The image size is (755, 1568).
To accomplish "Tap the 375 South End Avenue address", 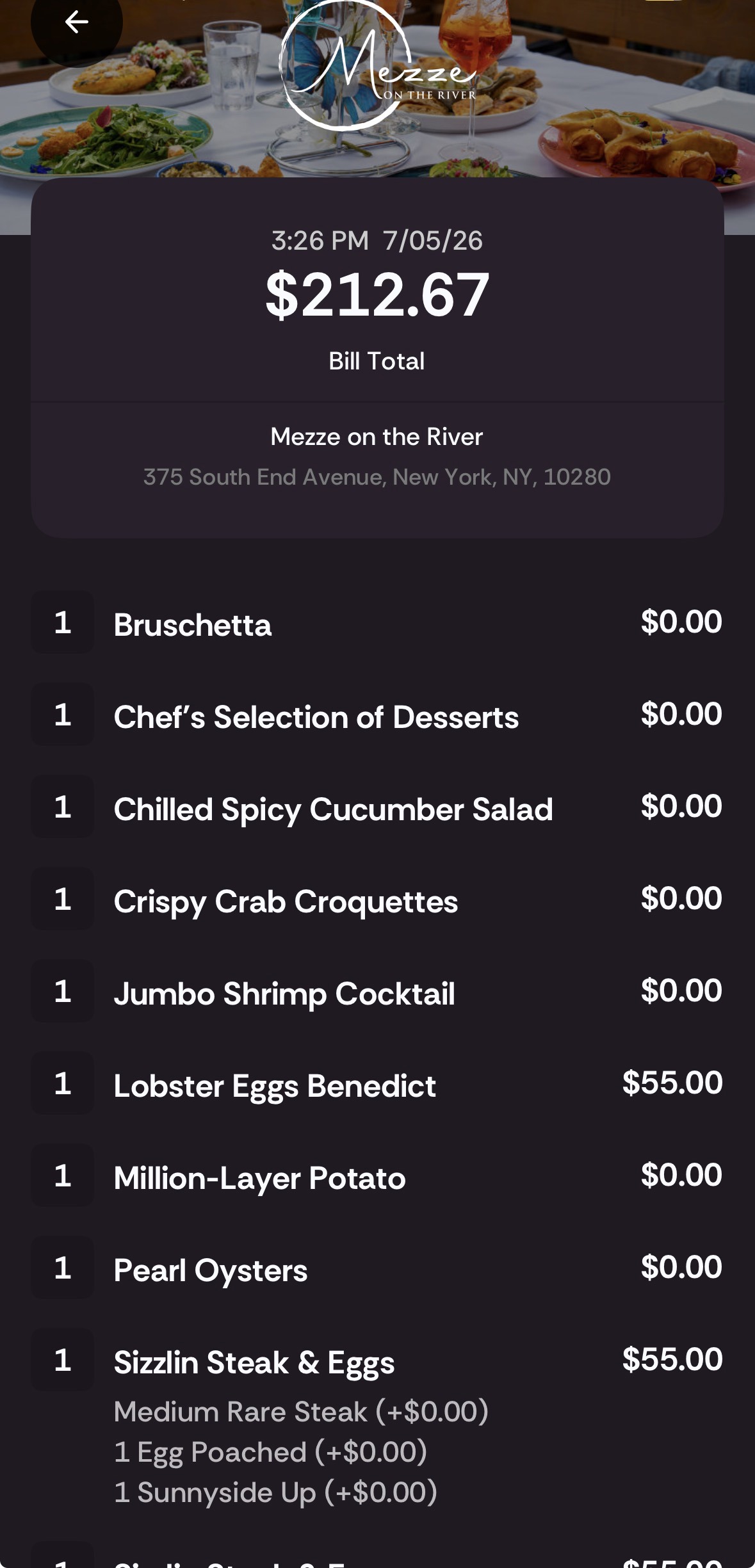I will tap(377, 477).
